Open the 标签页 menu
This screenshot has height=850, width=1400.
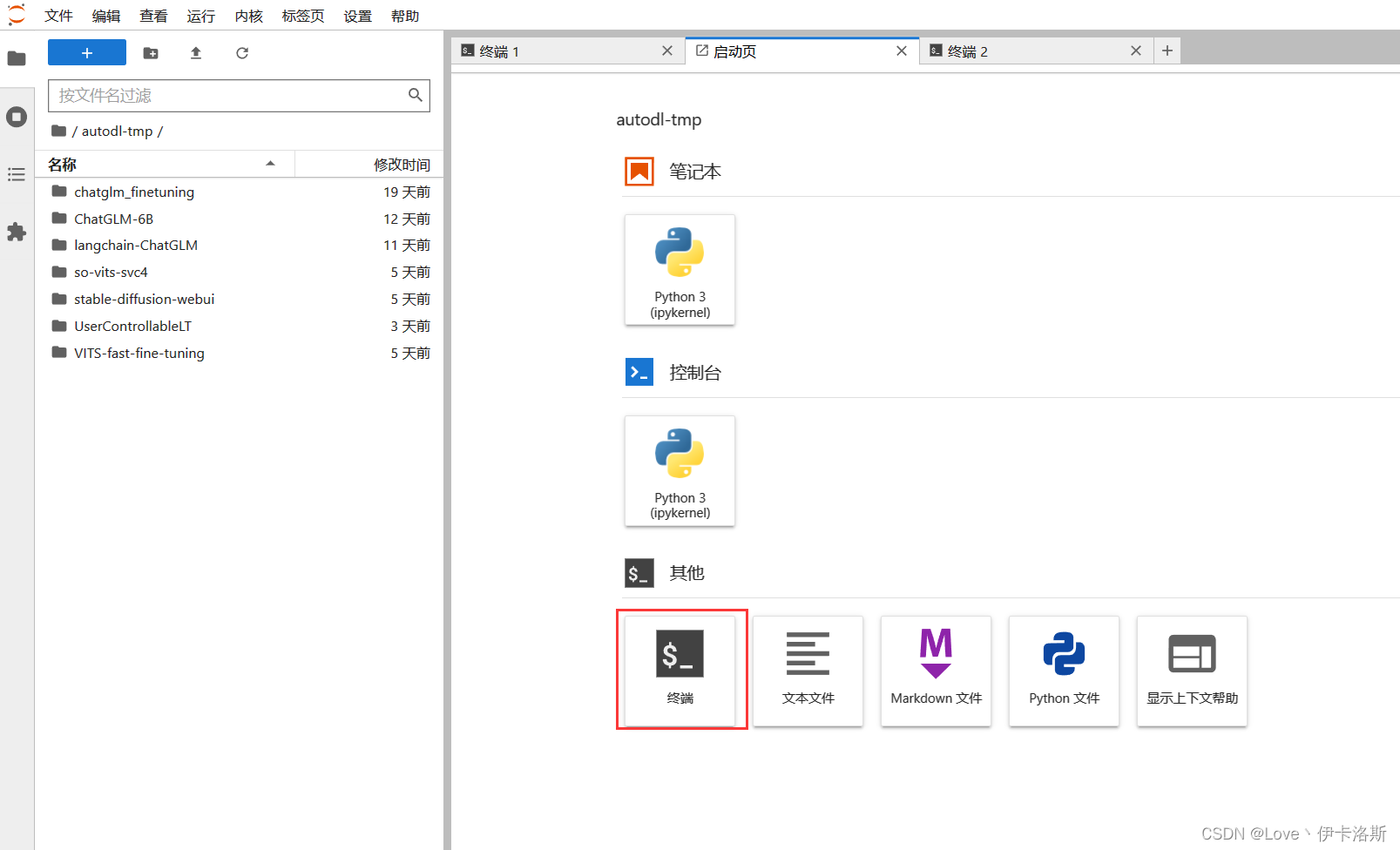303,16
